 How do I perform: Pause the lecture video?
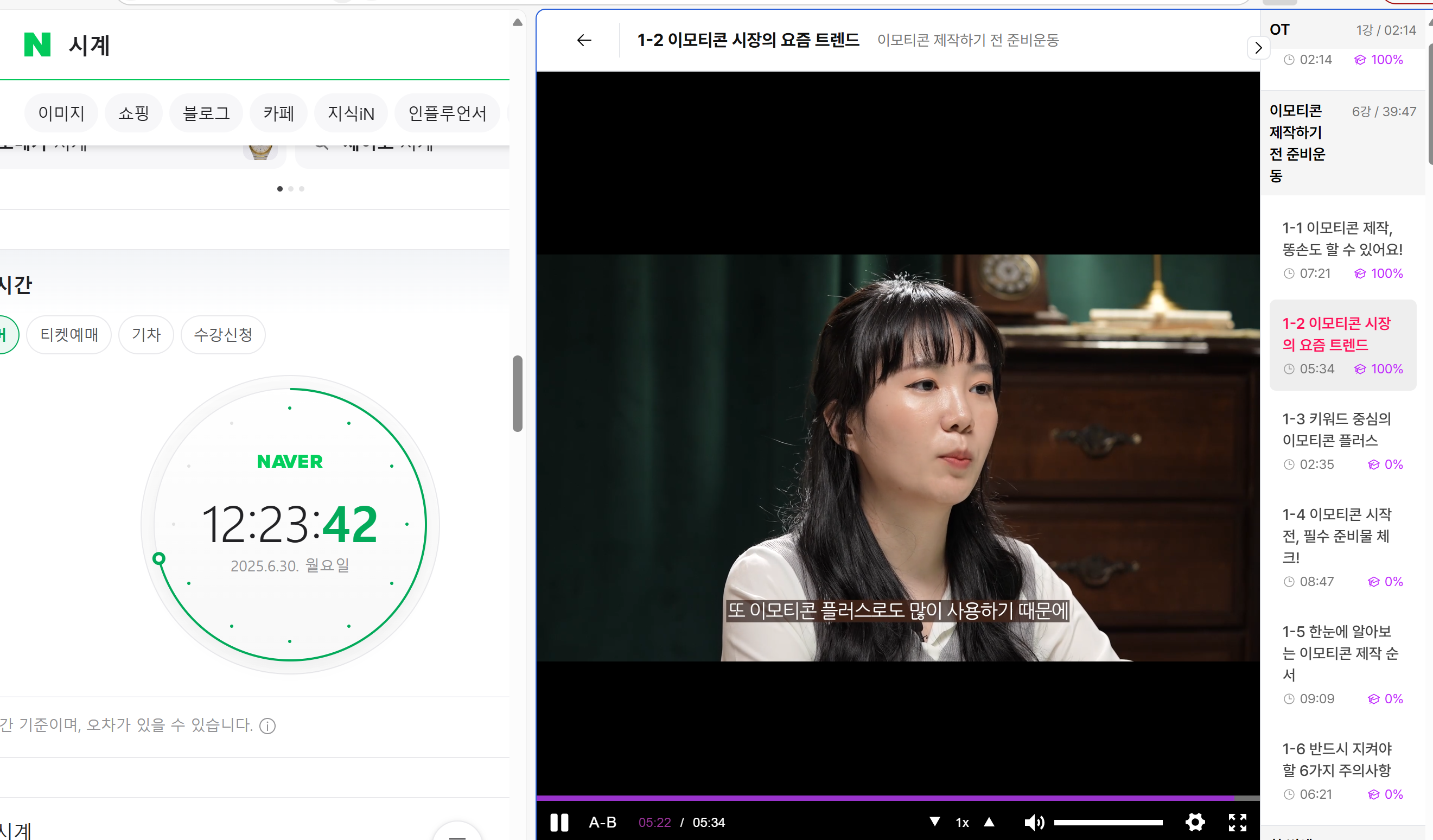[x=559, y=823]
